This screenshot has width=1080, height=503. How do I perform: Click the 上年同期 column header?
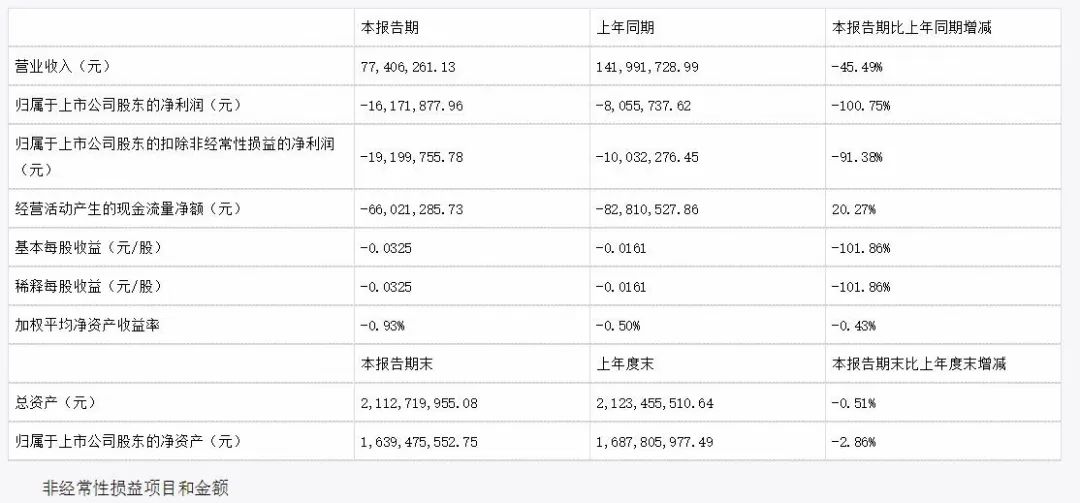625,28
